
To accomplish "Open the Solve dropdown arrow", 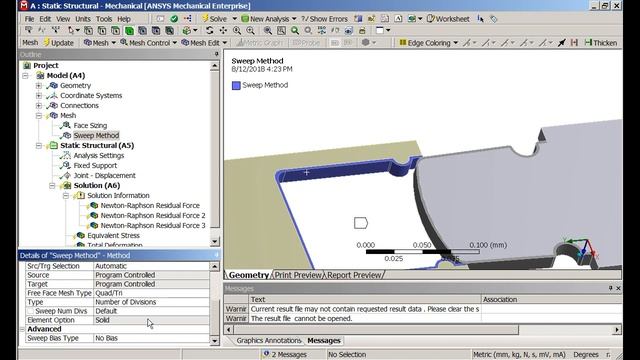I will 234,19.
